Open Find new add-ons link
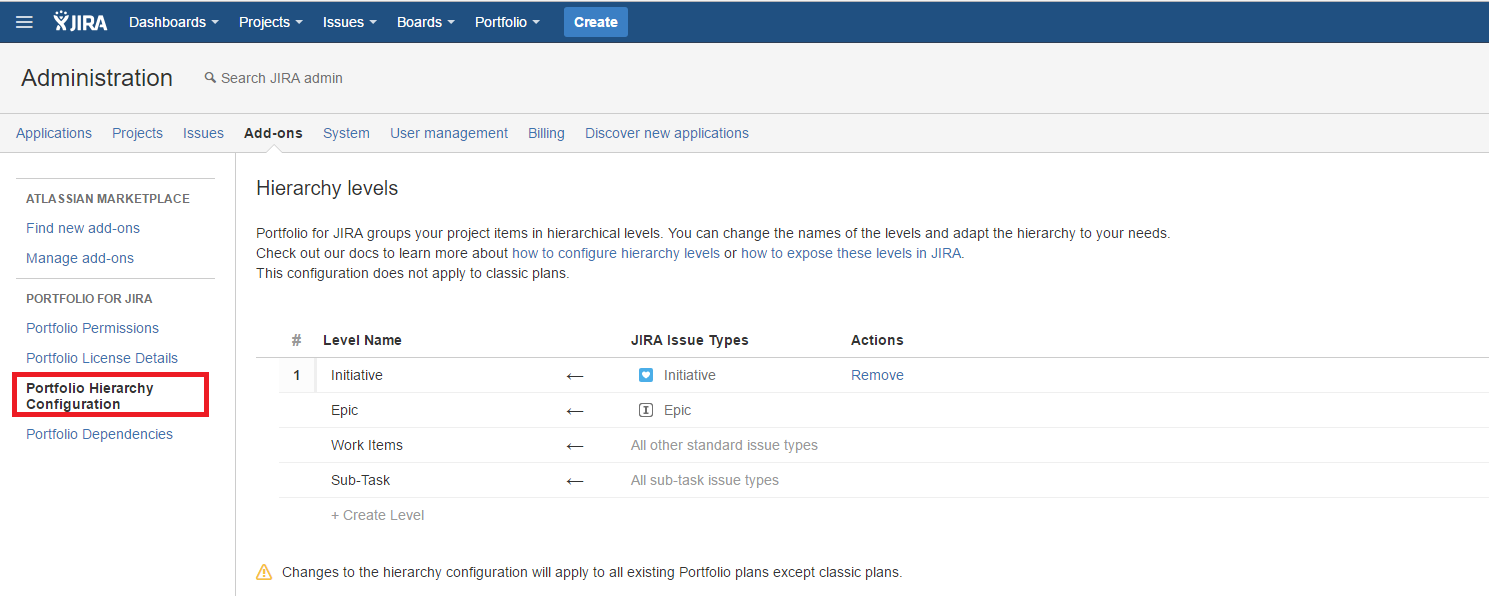 point(83,228)
